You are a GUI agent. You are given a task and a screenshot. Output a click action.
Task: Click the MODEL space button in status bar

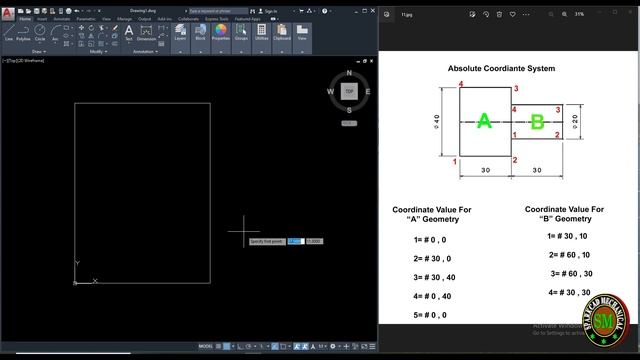tap(206, 347)
